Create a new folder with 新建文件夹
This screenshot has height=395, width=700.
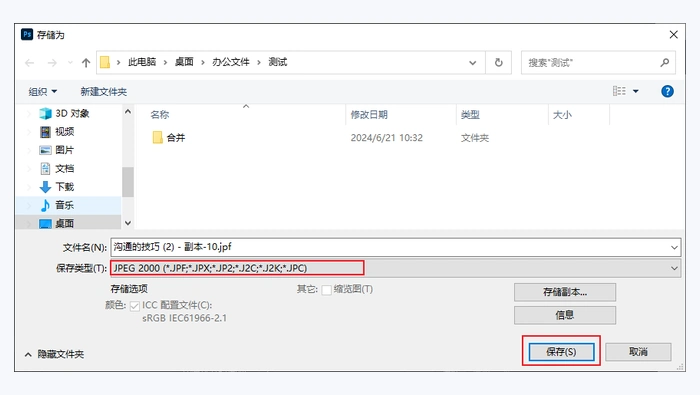[x=104, y=91]
